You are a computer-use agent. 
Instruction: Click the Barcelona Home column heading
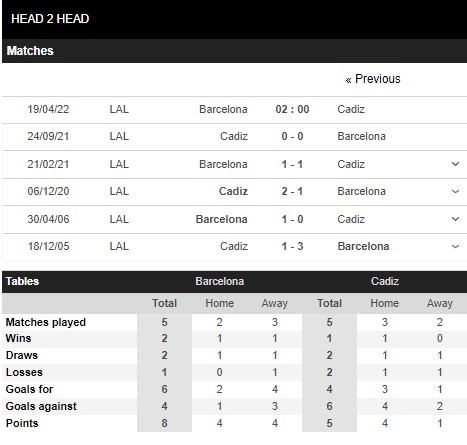[219, 303]
